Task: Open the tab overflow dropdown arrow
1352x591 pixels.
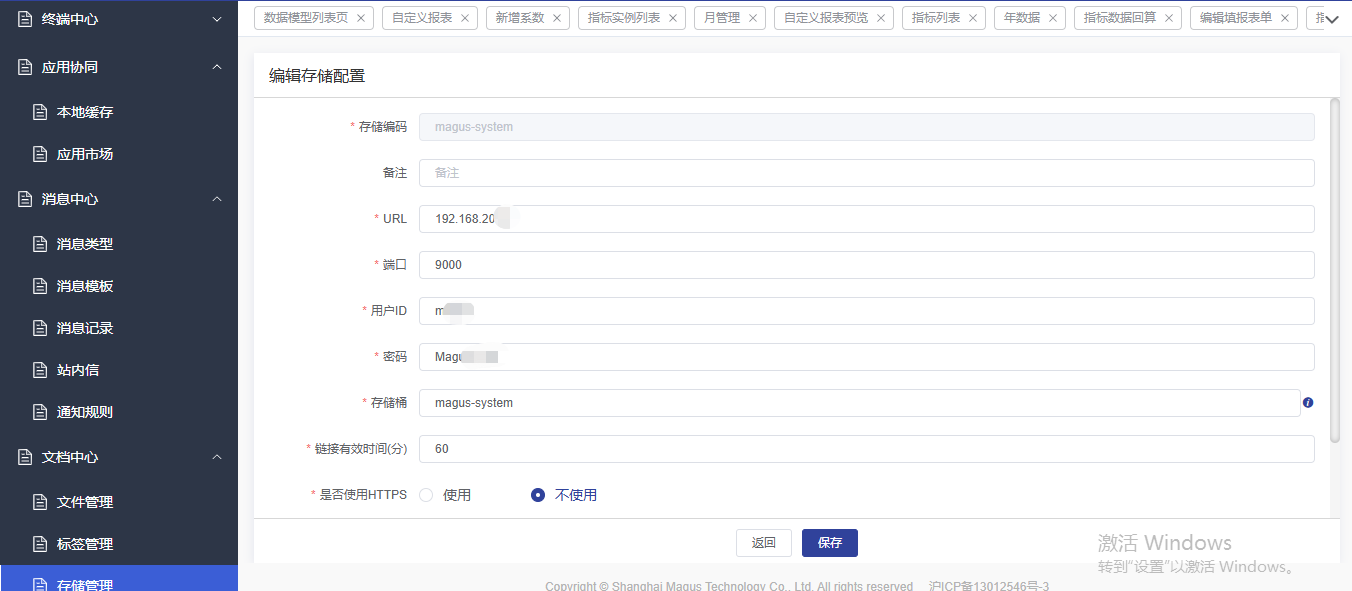Action: click(x=1331, y=19)
